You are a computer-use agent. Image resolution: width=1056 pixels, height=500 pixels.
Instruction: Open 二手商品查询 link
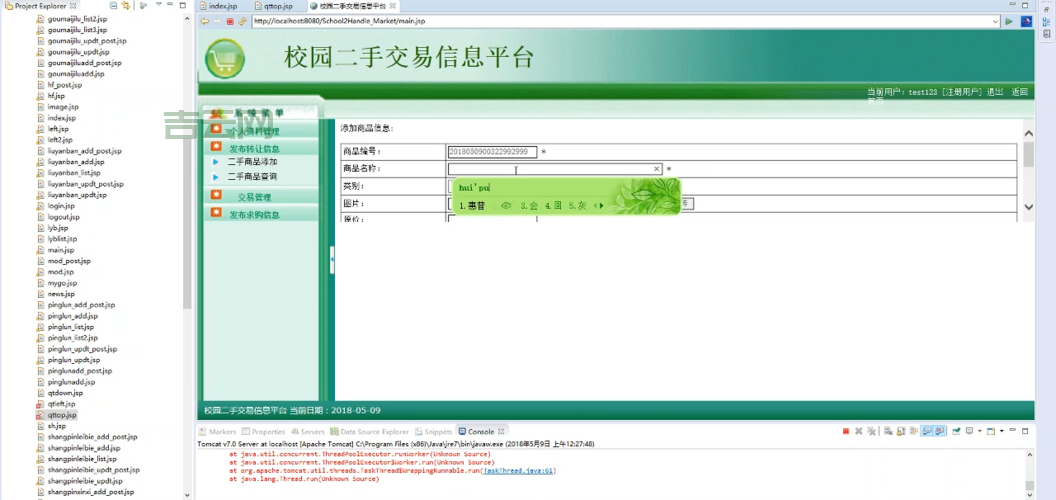pos(253,177)
